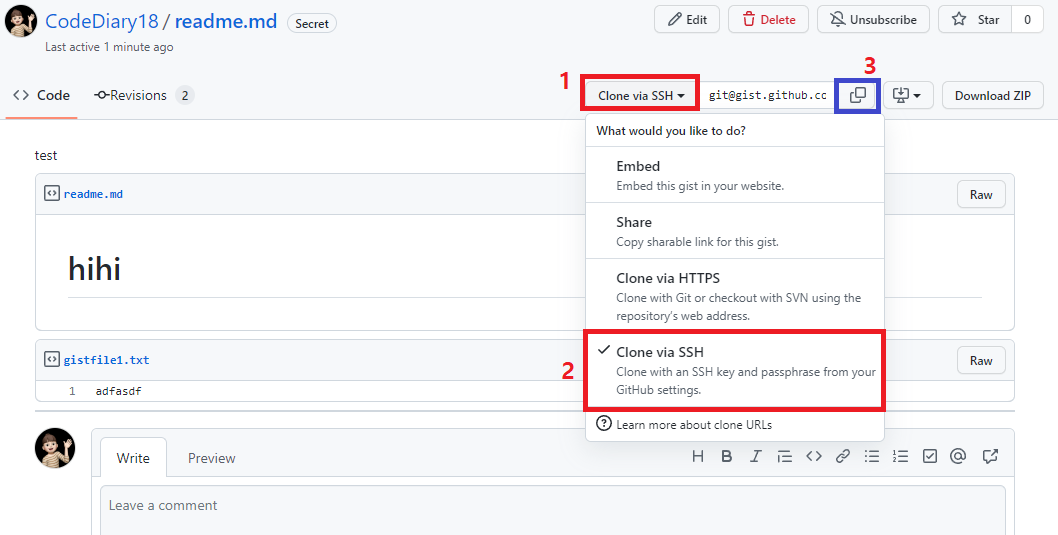Viewport: 1058px width, 535px height.
Task: Click the git@gist.github.com URL field
Action: [x=767, y=95]
